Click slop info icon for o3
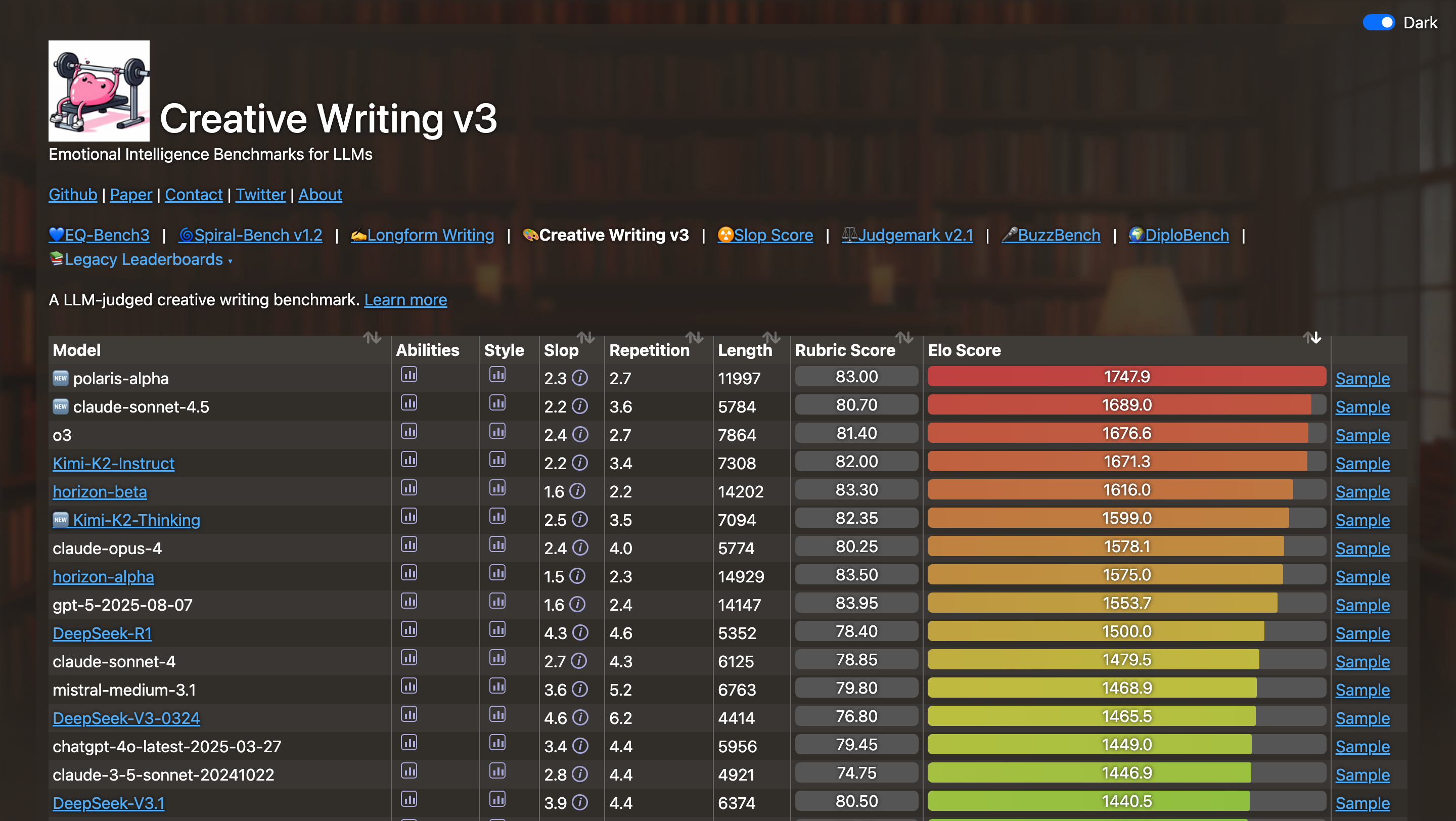Image resolution: width=1456 pixels, height=821 pixels. tap(580, 435)
